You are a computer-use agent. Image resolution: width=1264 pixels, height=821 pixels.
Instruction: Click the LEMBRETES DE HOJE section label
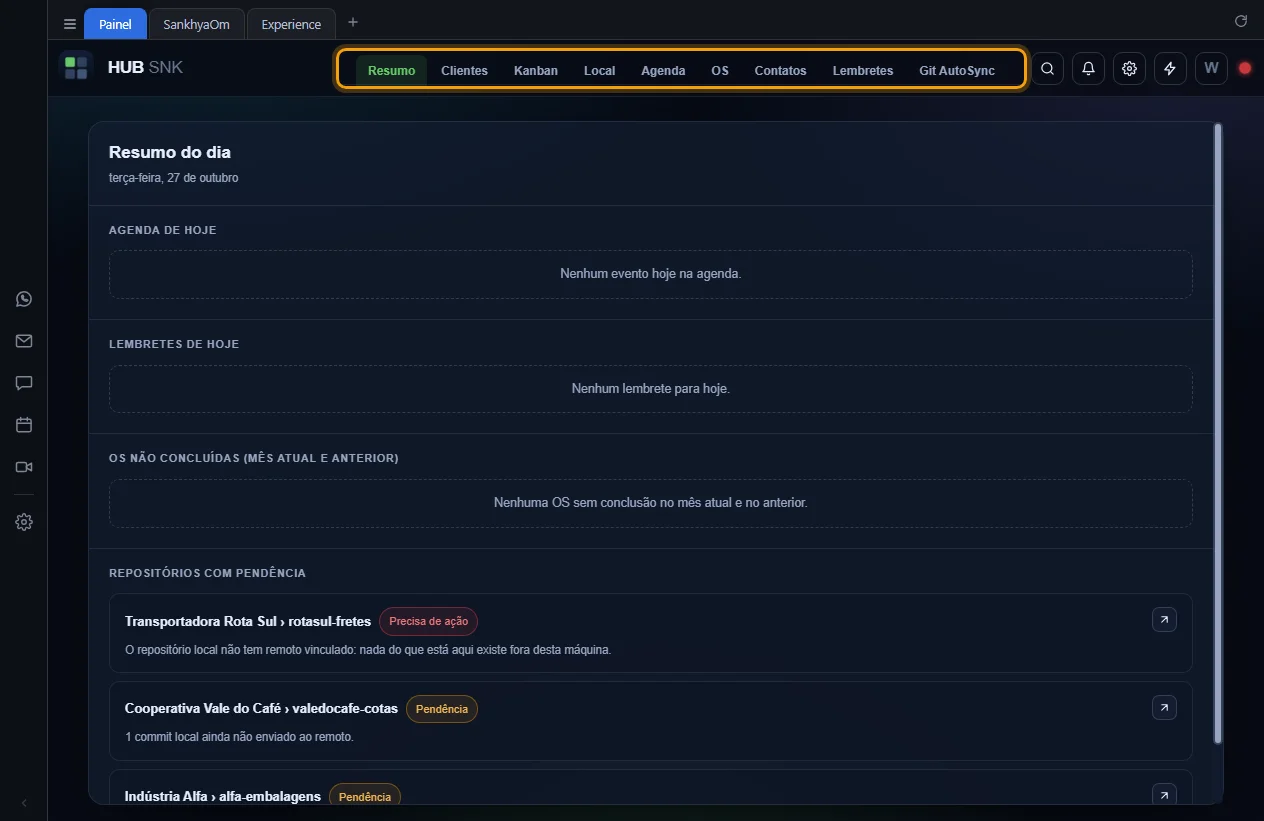(x=174, y=344)
